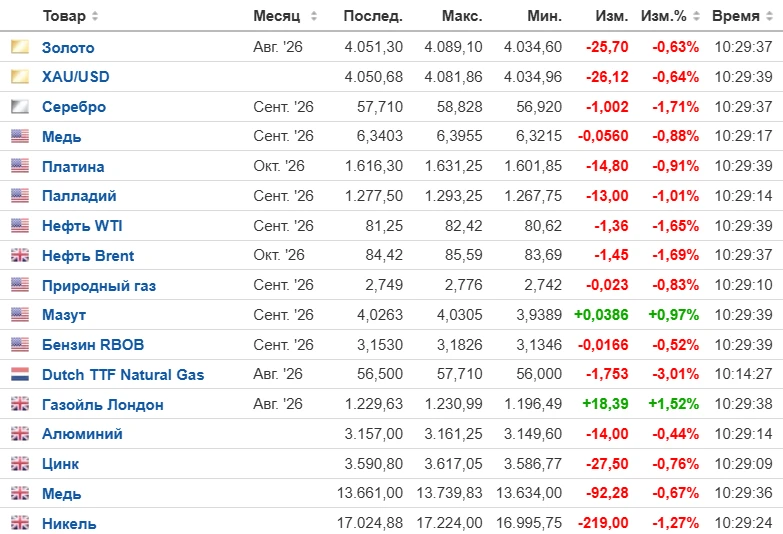Screen dimensions: 783x534
Task: Open the Природный газ link
Action: click(x=99, y=286)
